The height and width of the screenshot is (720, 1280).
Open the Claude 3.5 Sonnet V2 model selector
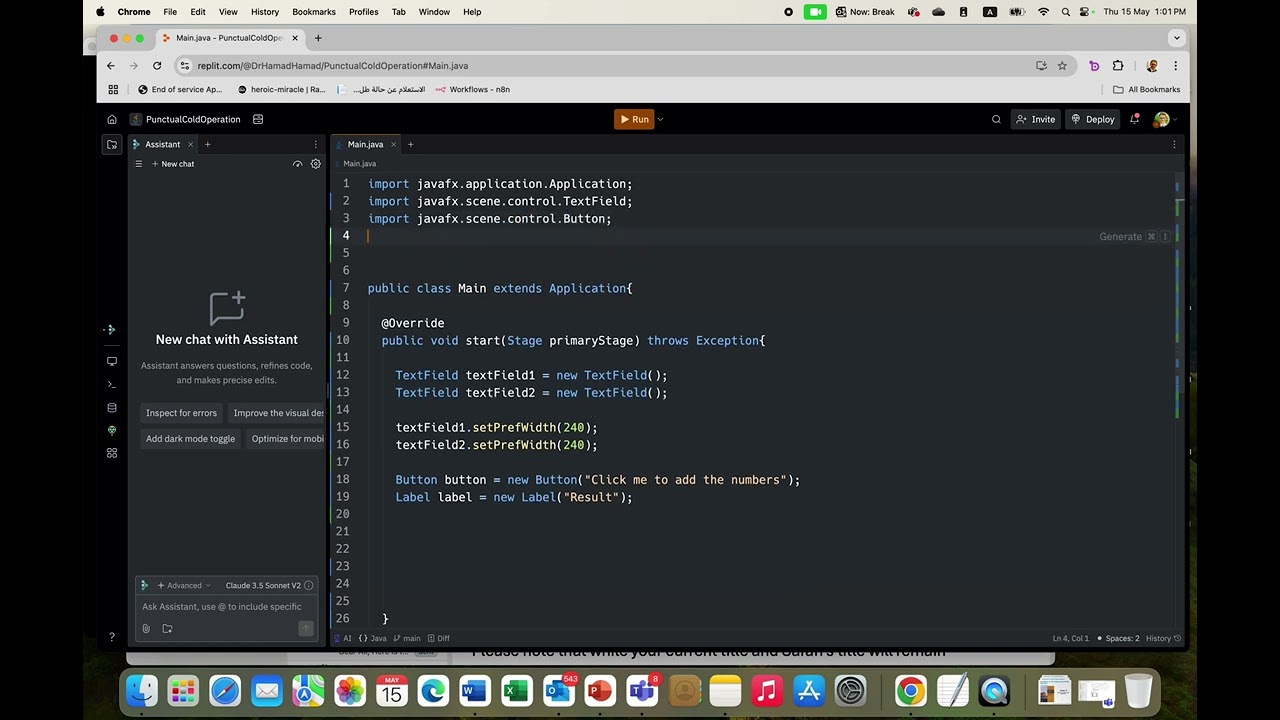[x=263, y=586]
